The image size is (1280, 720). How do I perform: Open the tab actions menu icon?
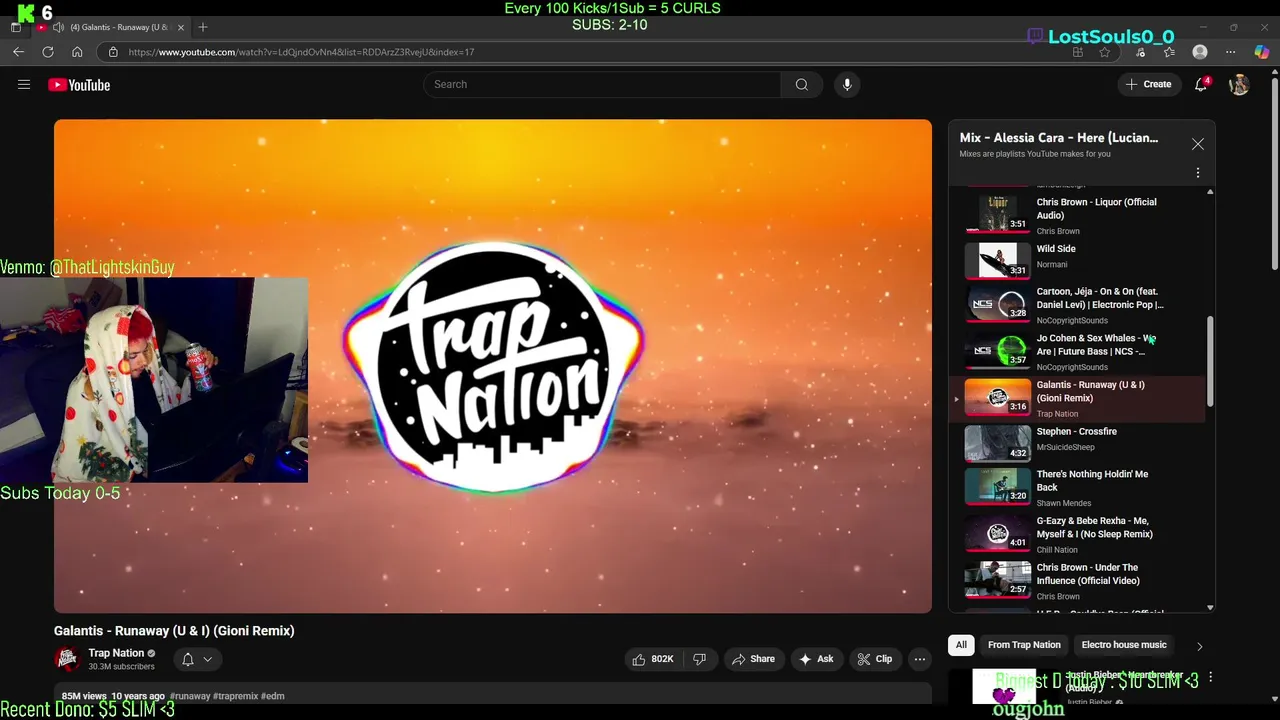[16, 27]
